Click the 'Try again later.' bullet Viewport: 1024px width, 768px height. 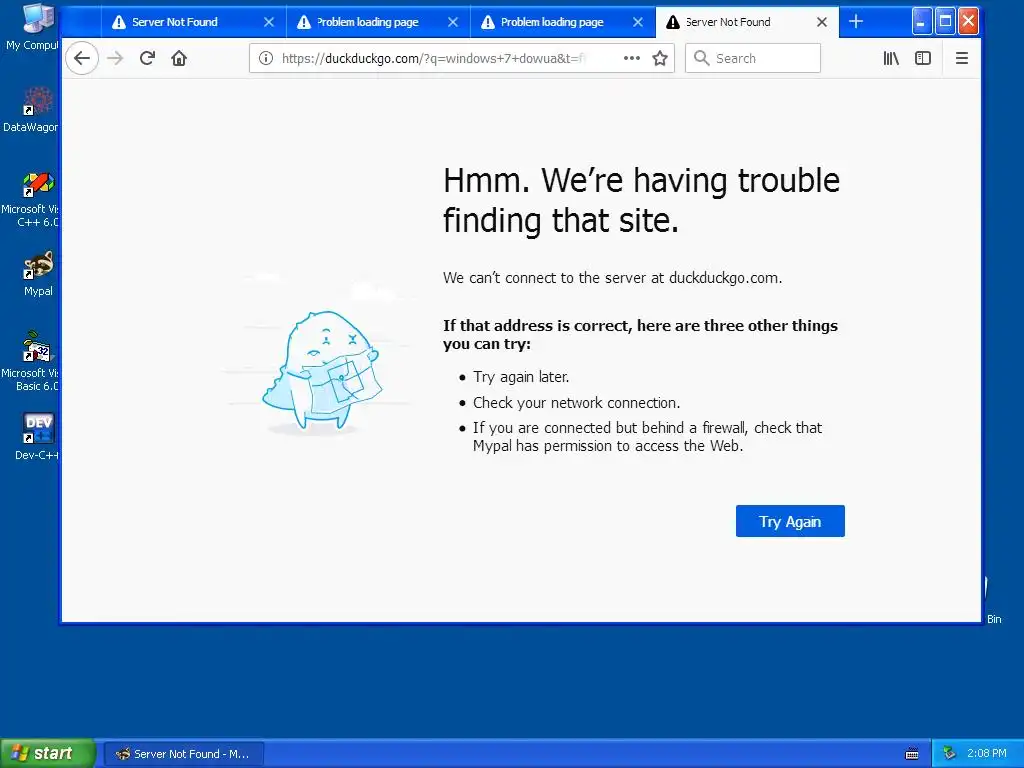point(521,377)
